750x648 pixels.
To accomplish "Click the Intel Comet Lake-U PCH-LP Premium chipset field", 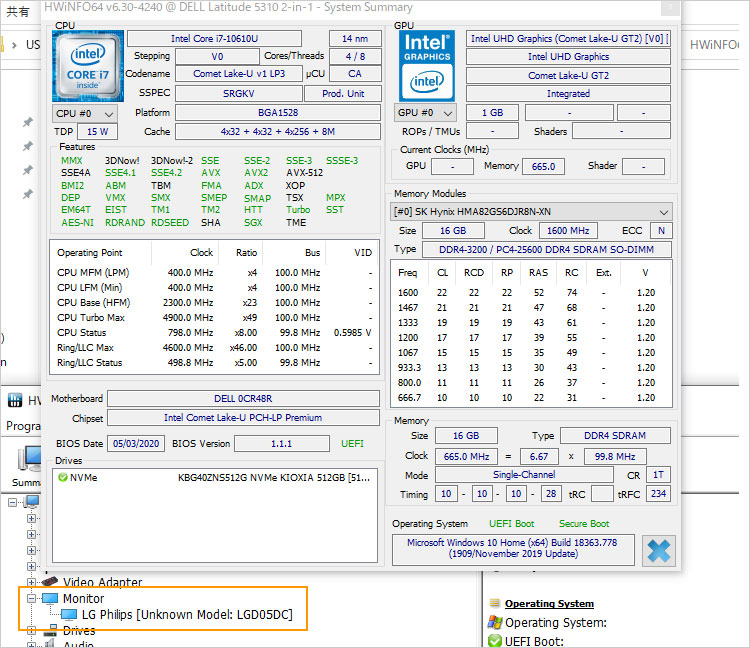I will (x=243, y=418).
